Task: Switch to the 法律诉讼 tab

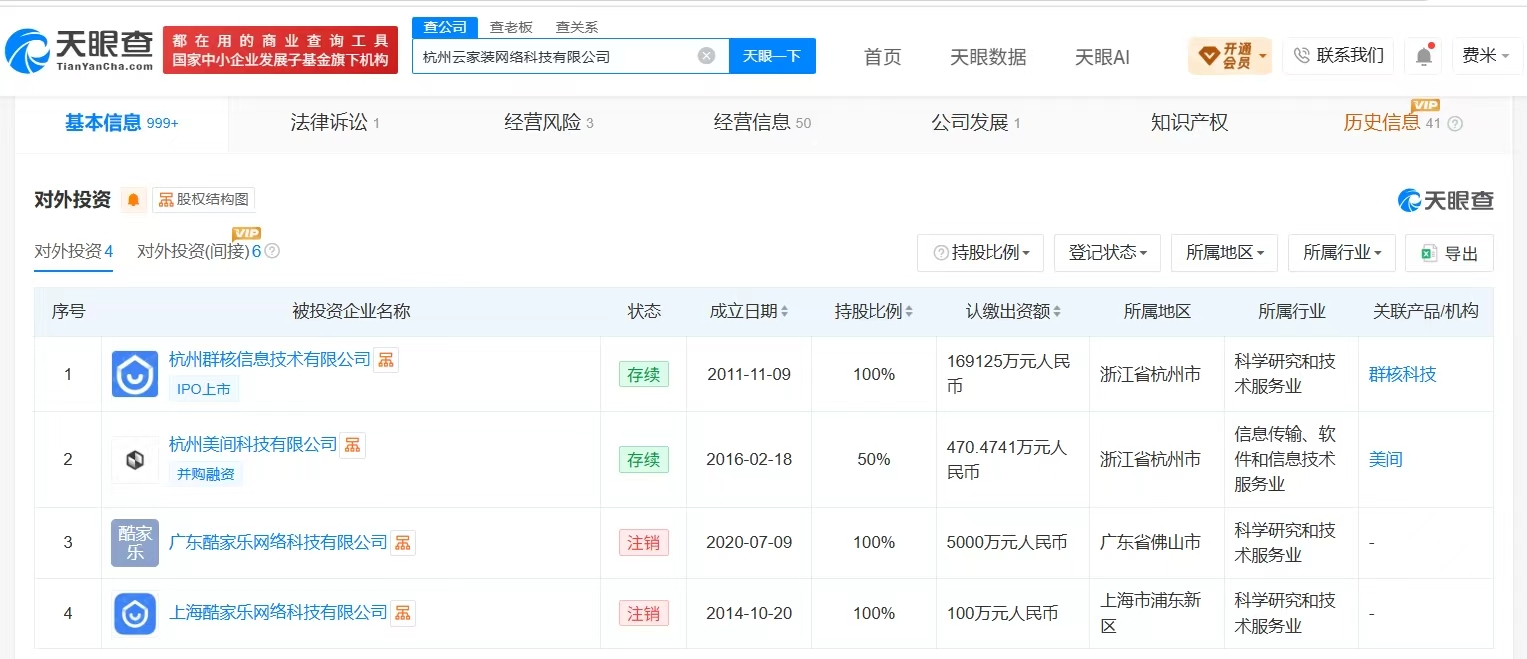Action: click(335, 123)
